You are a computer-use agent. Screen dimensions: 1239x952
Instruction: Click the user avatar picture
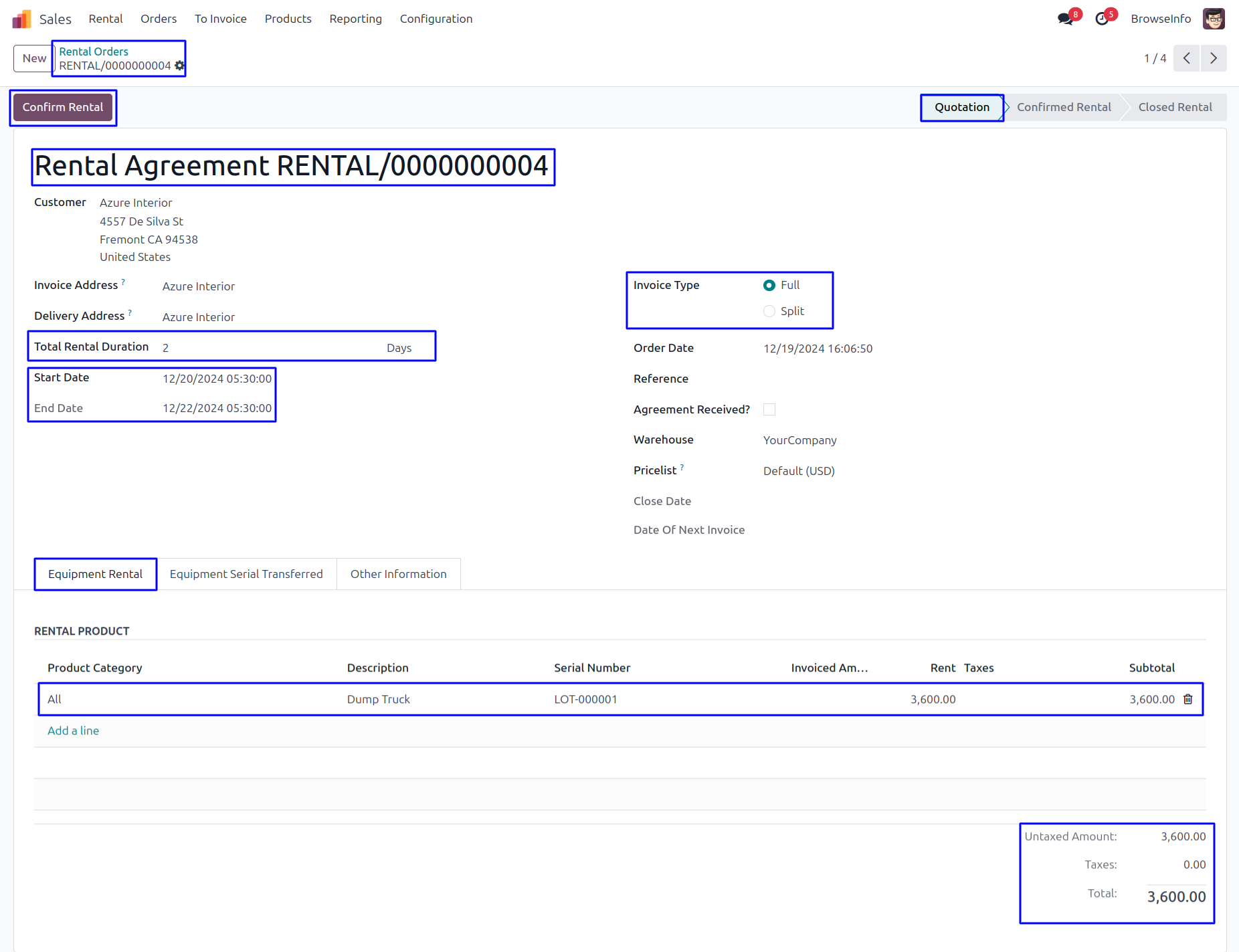[x=1214, y=19]
